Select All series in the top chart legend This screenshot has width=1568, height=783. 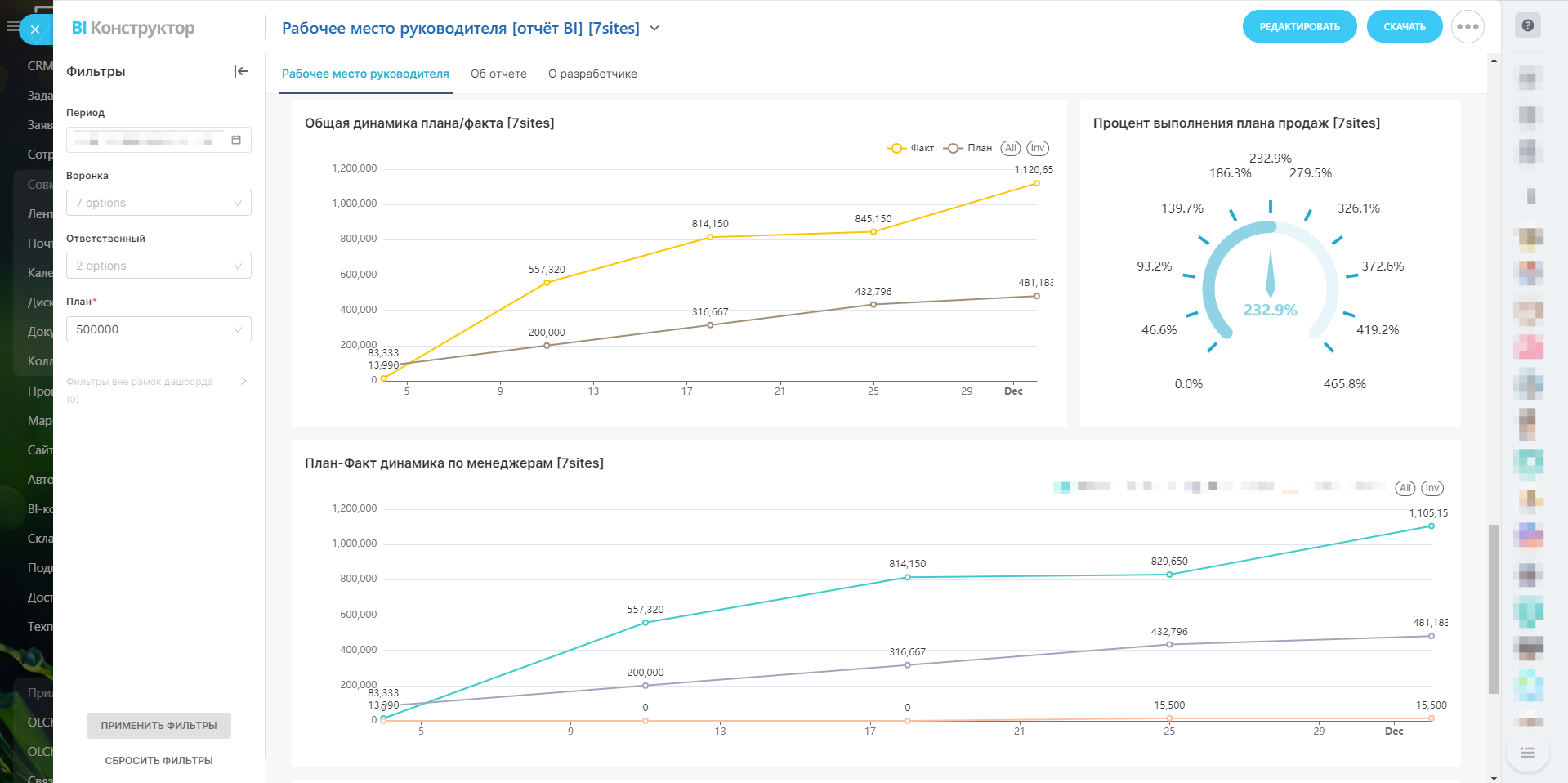point(1011,148)
